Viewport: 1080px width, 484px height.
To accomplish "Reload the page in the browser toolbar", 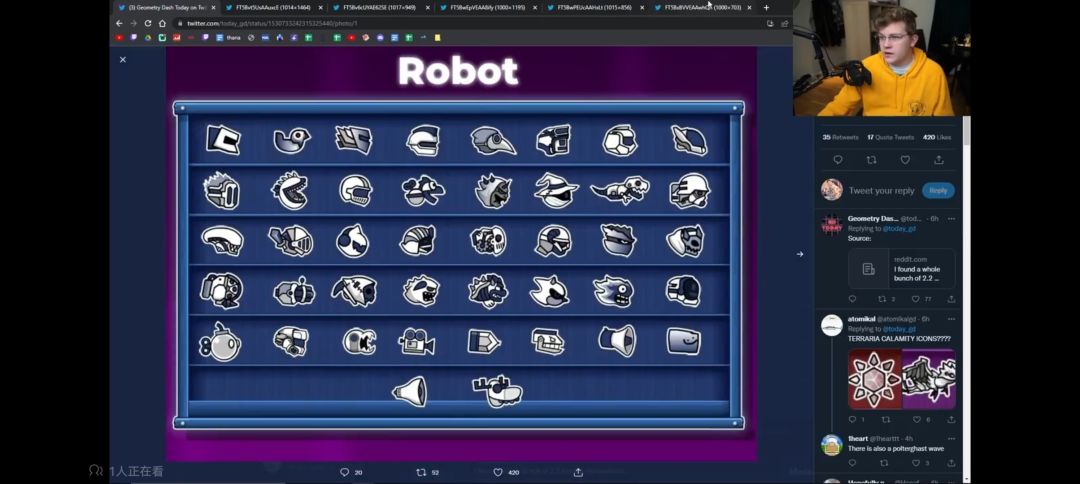I will (148, 23).
